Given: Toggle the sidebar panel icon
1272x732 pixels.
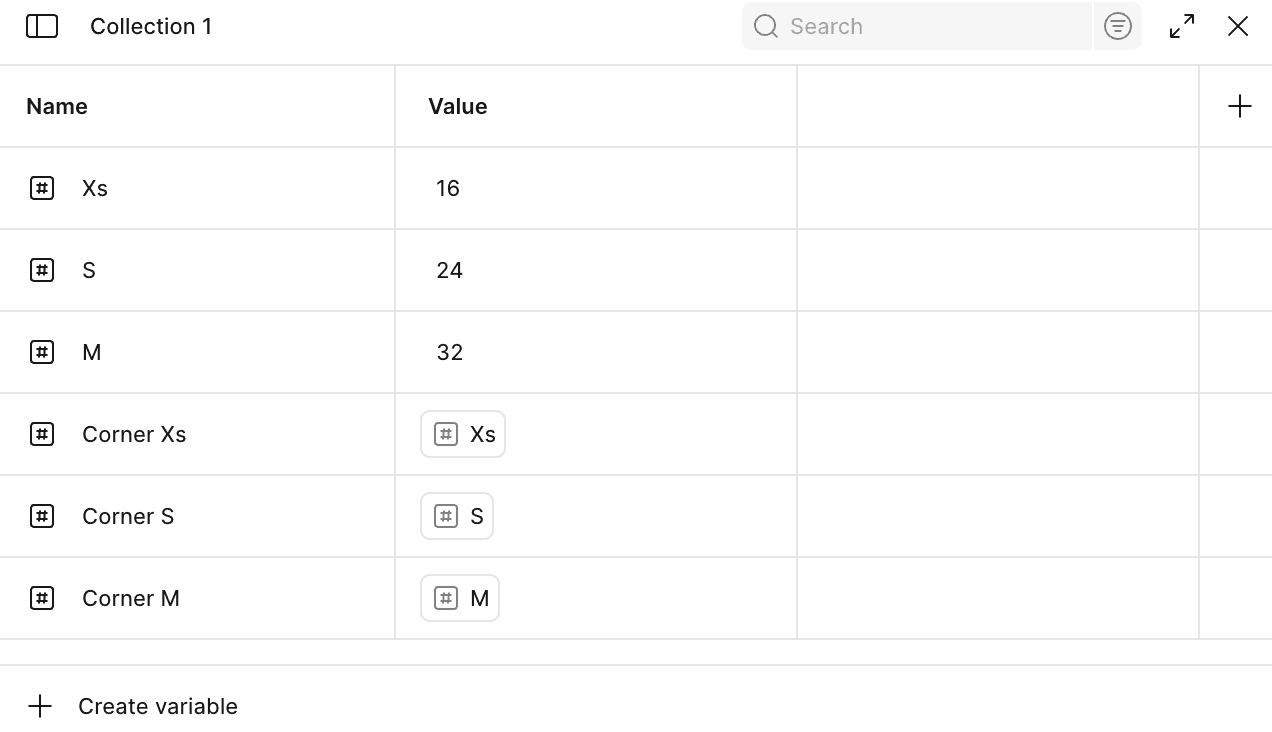Looking at the screenshot, I should coord(42,26).
